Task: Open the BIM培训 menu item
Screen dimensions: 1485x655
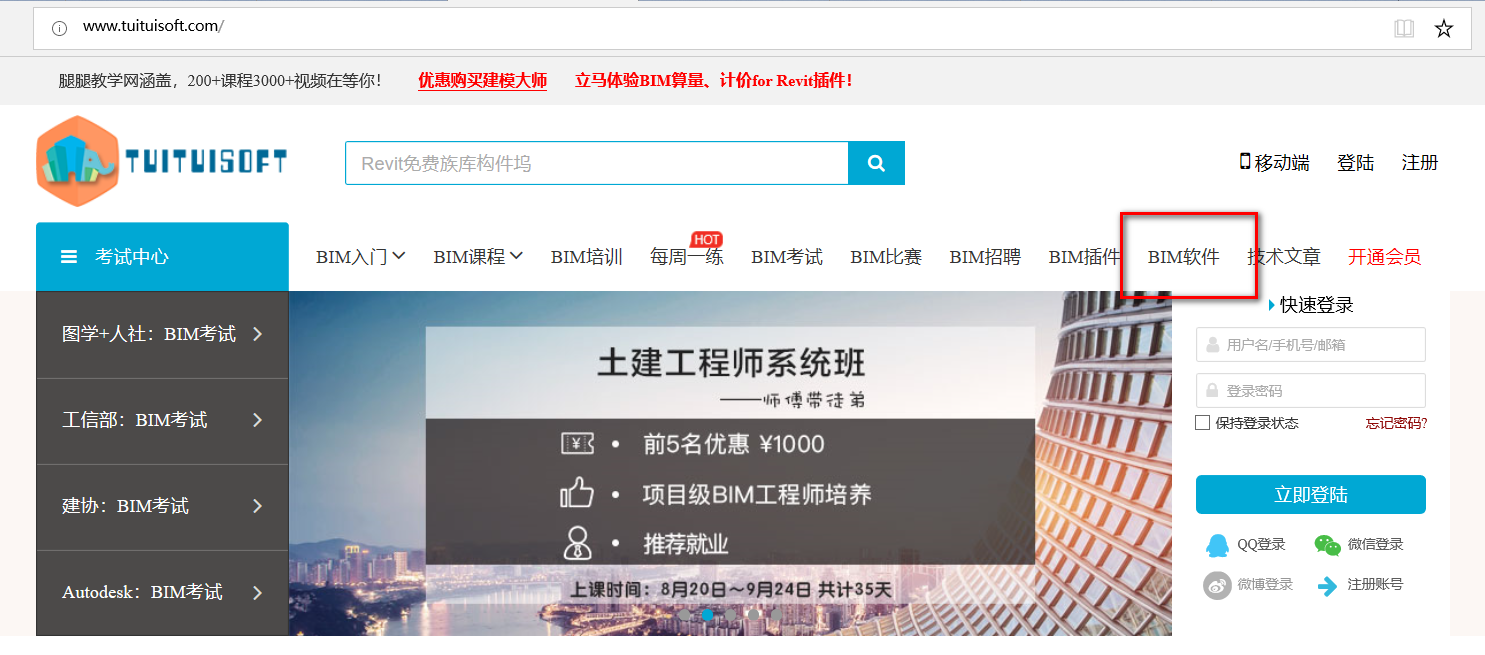Action: point(587,257)
